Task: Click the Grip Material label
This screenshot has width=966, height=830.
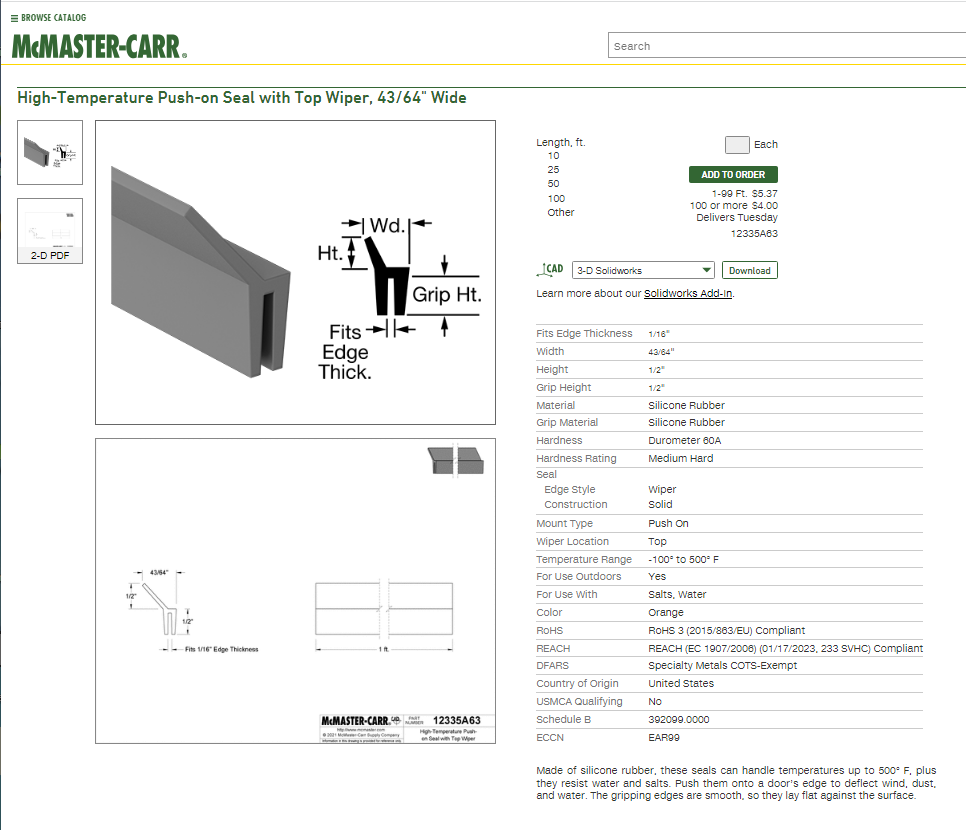Action: (567, 423)
